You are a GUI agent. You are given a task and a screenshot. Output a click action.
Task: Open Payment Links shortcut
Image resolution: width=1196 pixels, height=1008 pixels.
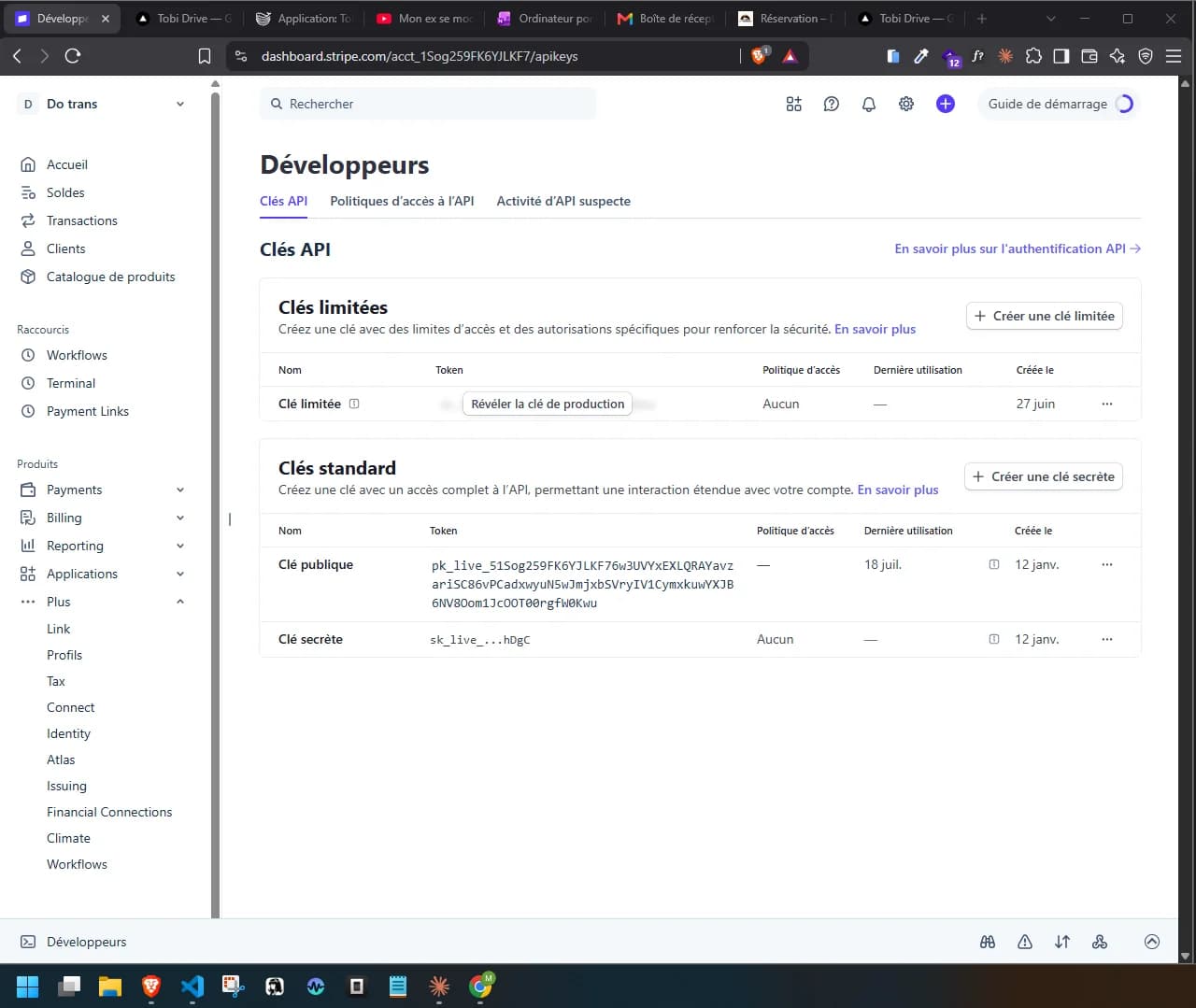[88, 411]
